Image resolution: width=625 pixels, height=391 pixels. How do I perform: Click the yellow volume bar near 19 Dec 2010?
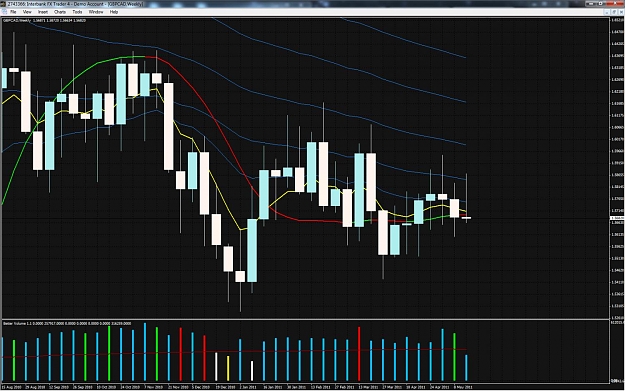(228, 368)
